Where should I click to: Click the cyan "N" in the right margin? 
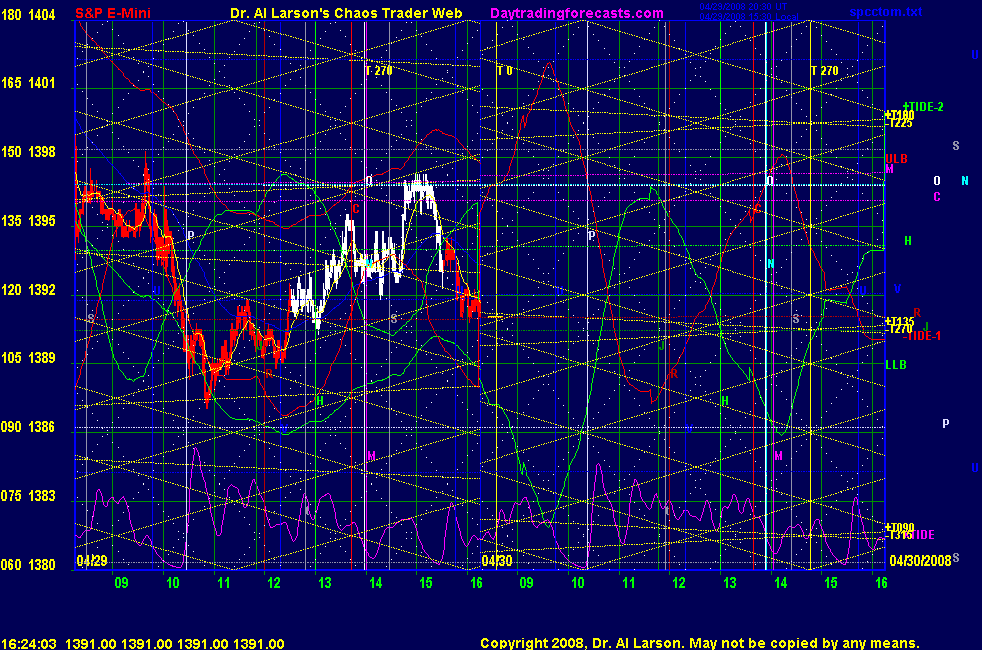(965, 181)
